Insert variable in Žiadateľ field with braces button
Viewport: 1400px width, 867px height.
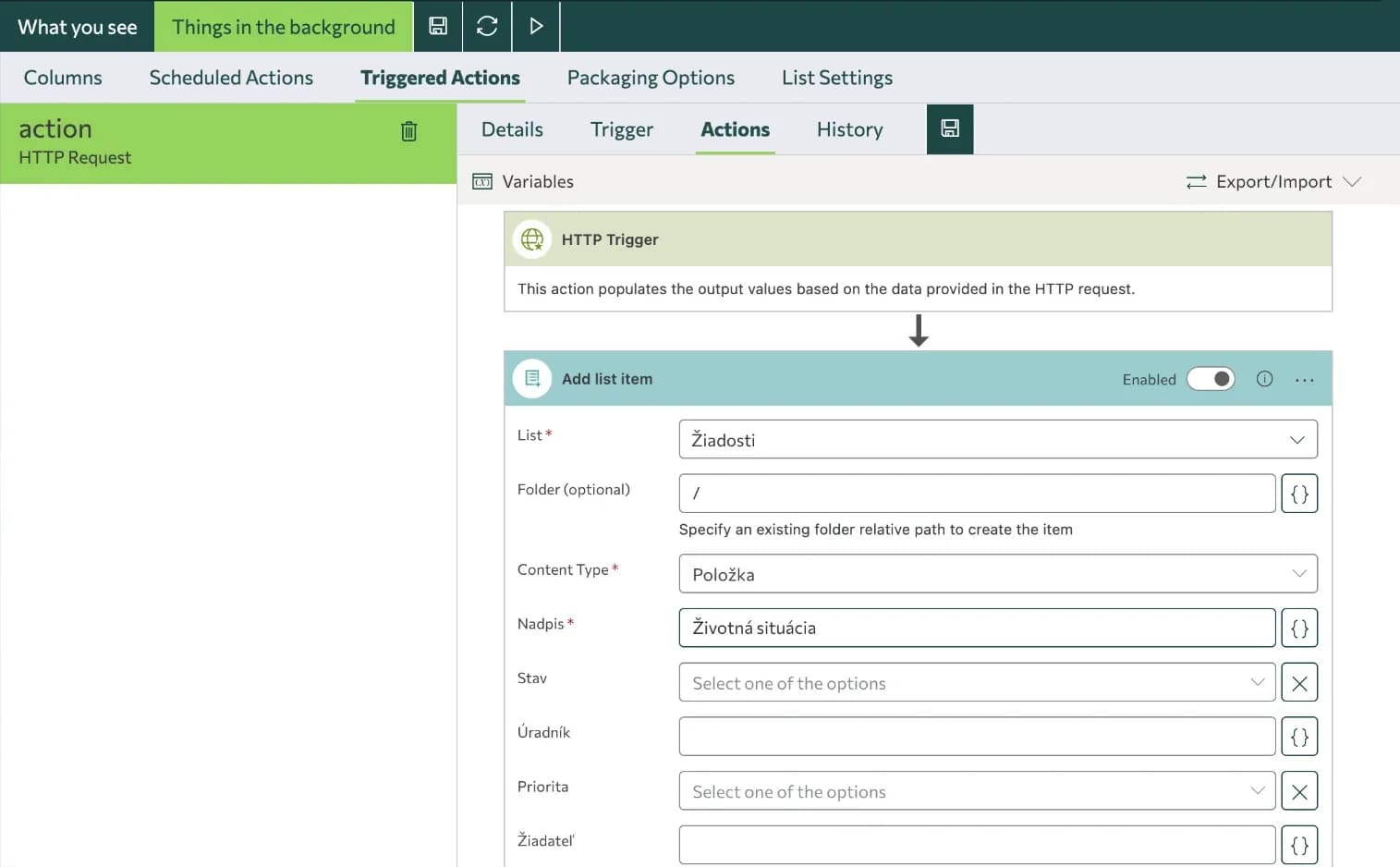[1299, 846]
